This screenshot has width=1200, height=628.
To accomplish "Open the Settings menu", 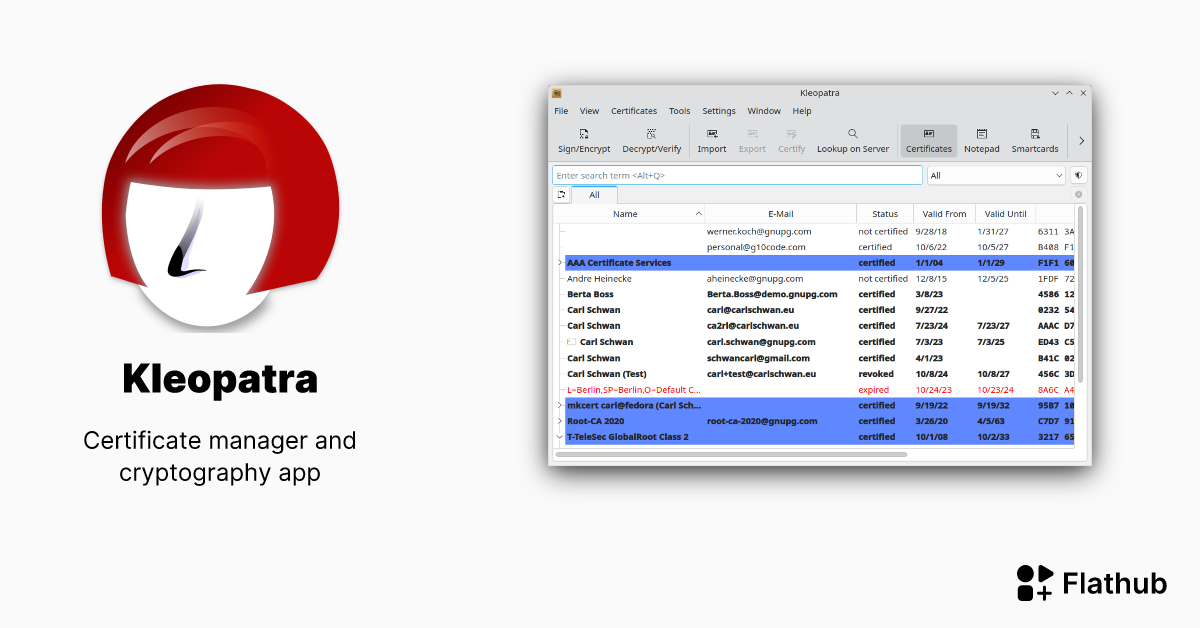I will (x=719, y=111).
